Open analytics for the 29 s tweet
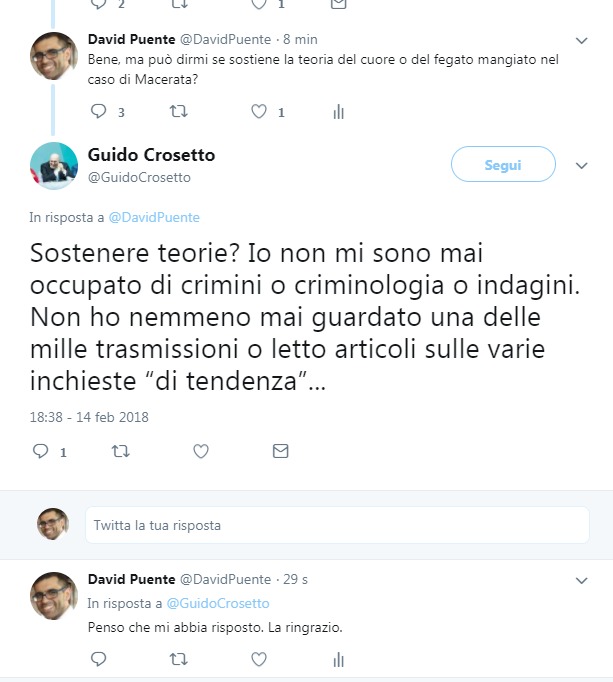 point(338,660)
